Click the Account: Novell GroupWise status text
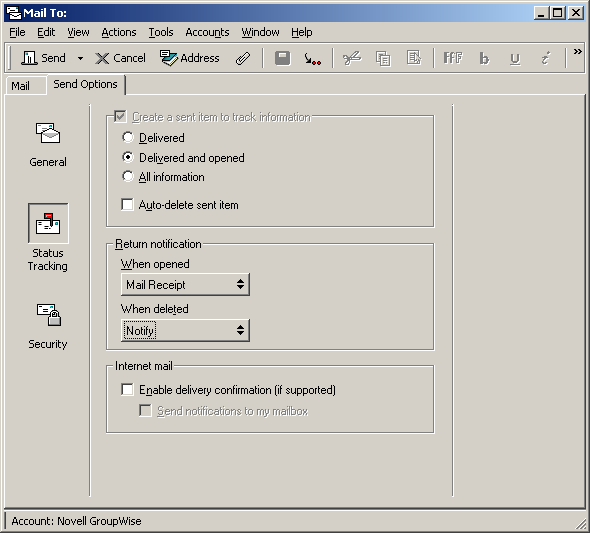590x533 pixels. [x=76, y=521]
